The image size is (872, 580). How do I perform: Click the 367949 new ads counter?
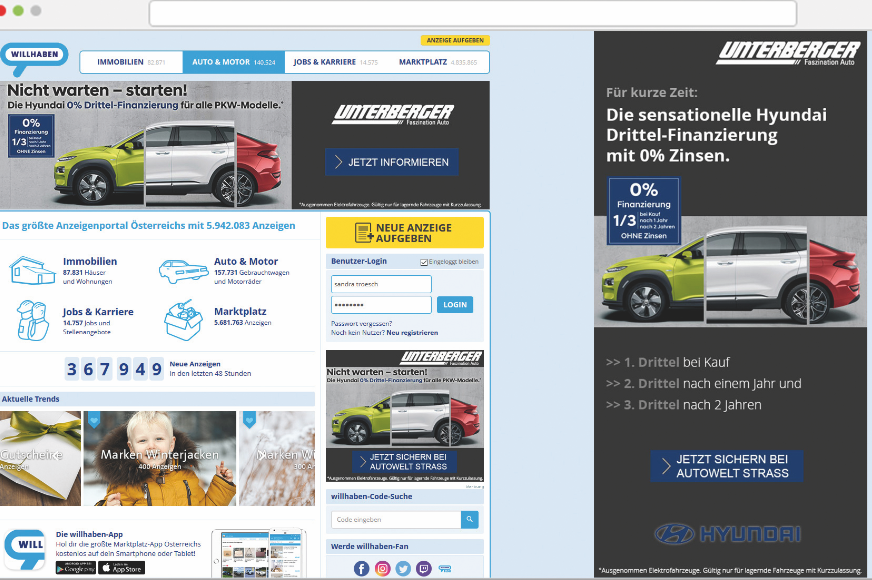(114, 369)
